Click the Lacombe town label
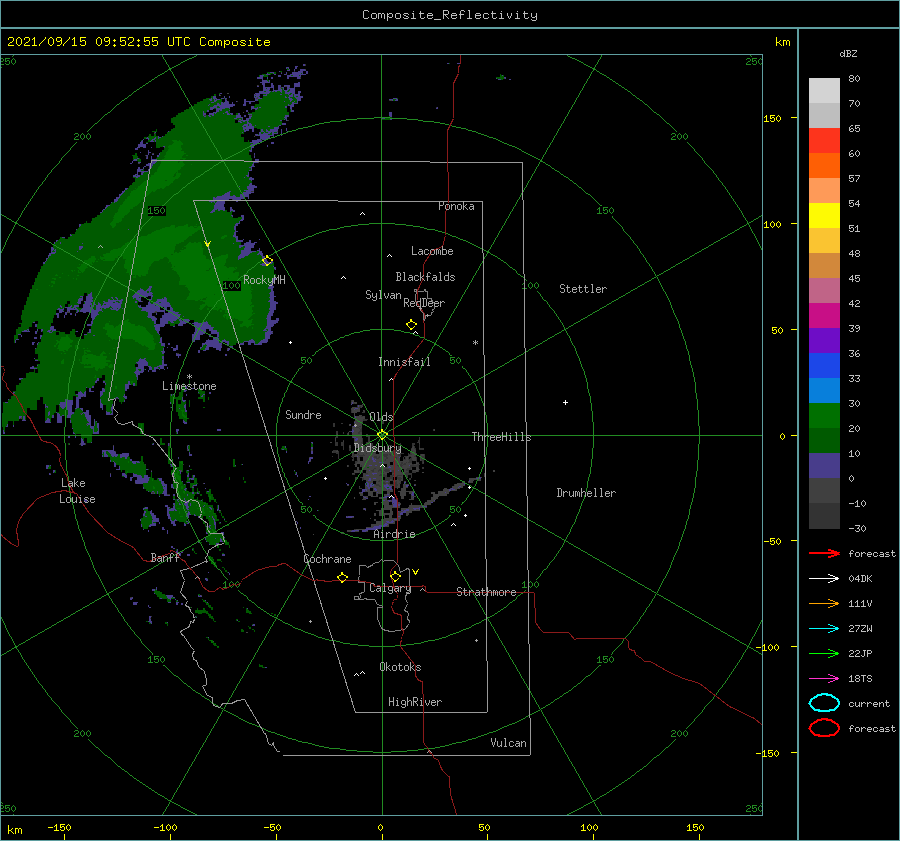 coord(432,251)
